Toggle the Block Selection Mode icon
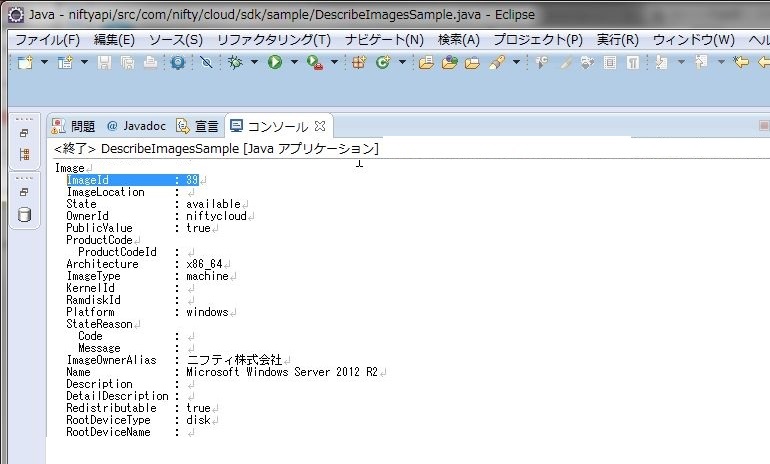Screen dimensions: 770x464 click(610, 62)
